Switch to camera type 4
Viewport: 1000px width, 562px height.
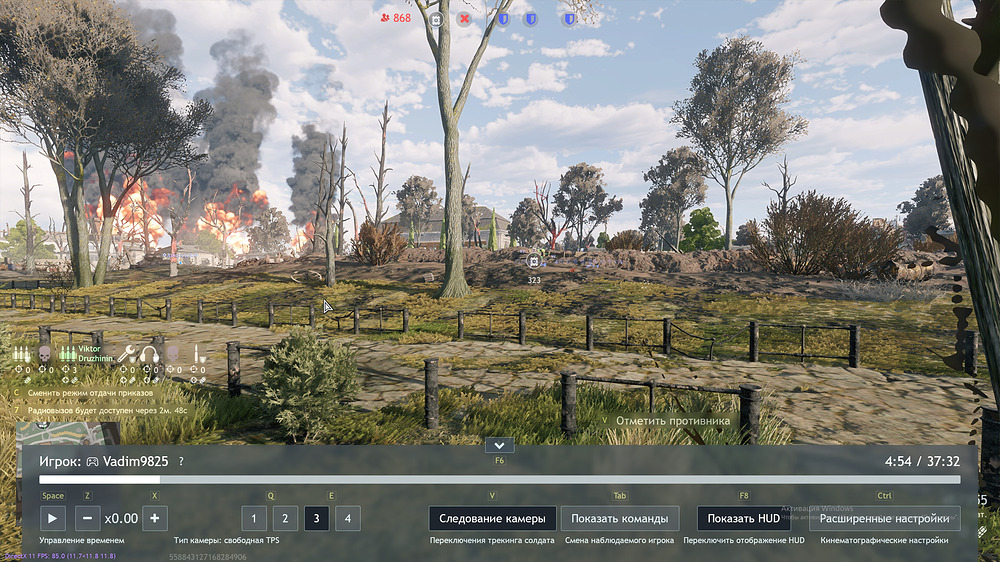[347, 518]
